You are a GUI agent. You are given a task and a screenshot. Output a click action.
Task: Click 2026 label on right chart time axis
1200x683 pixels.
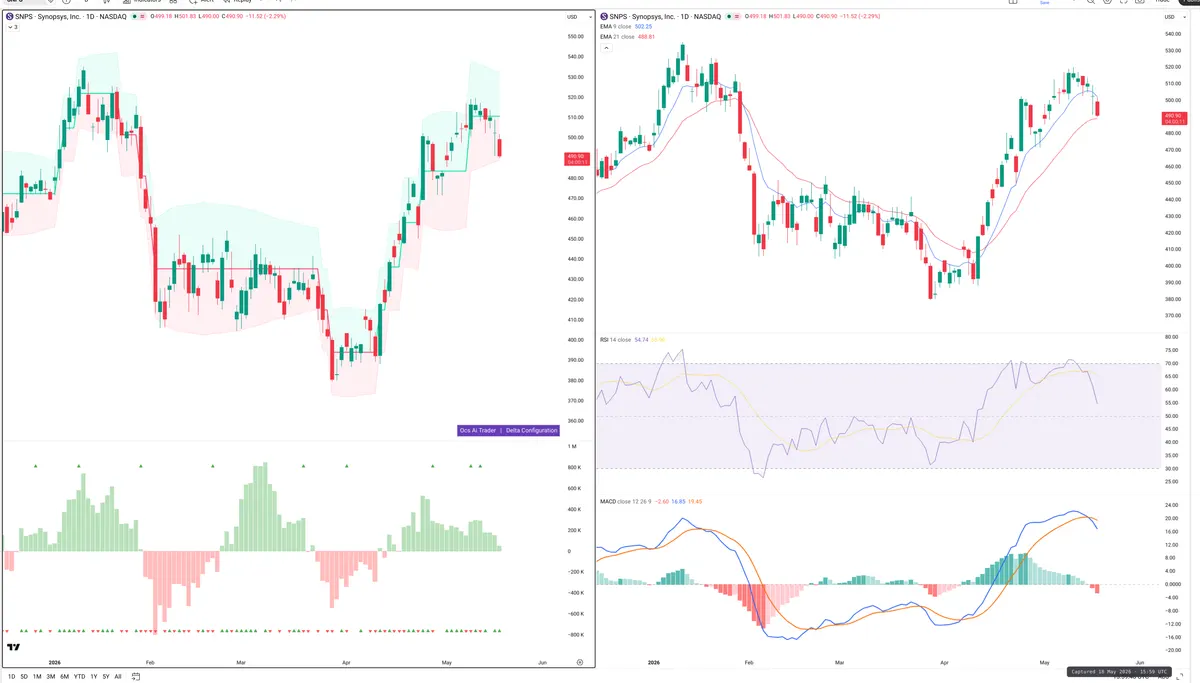pyautogui.click(x=654, y=662)
